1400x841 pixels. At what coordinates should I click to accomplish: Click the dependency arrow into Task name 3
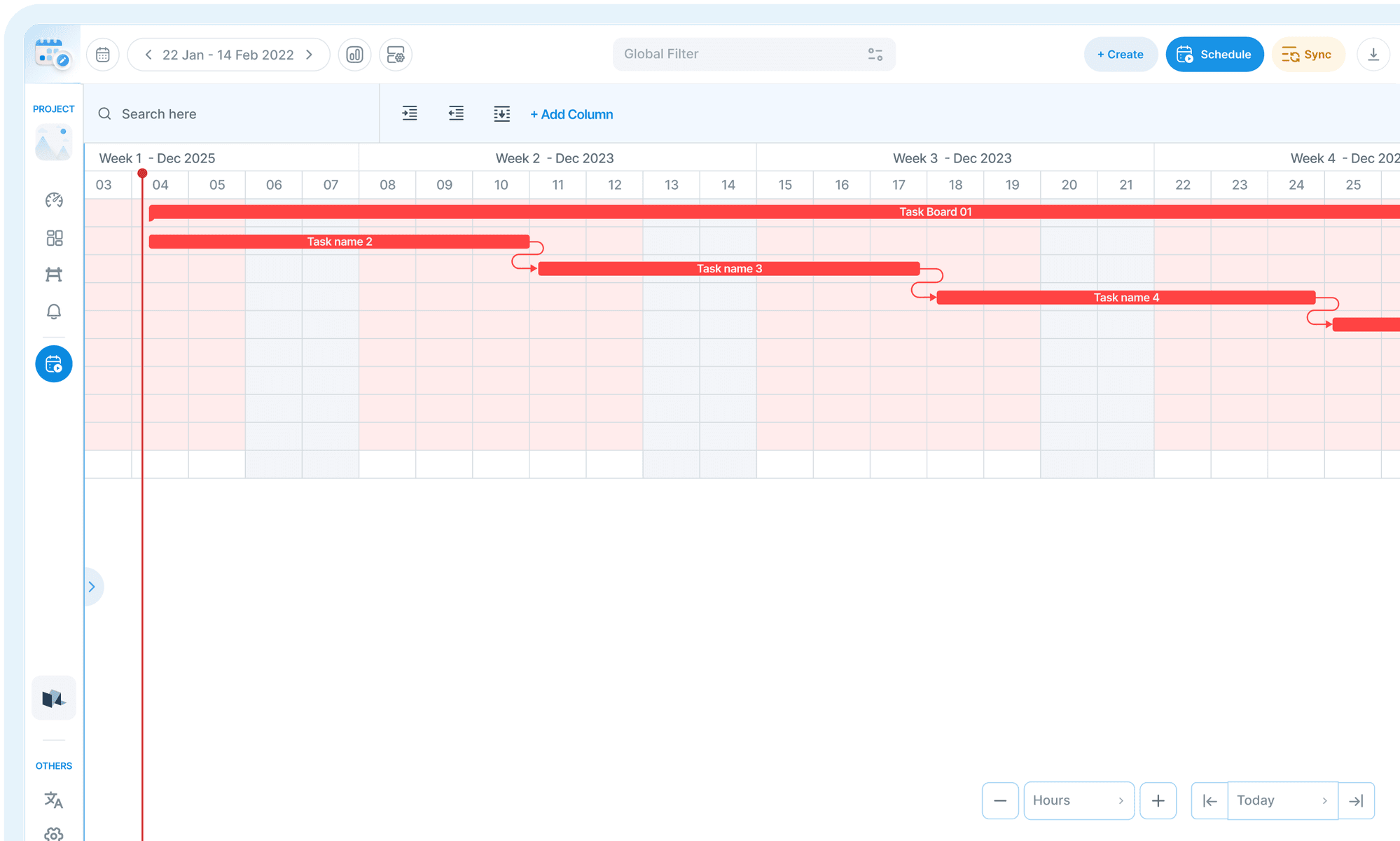pos(532,268)
